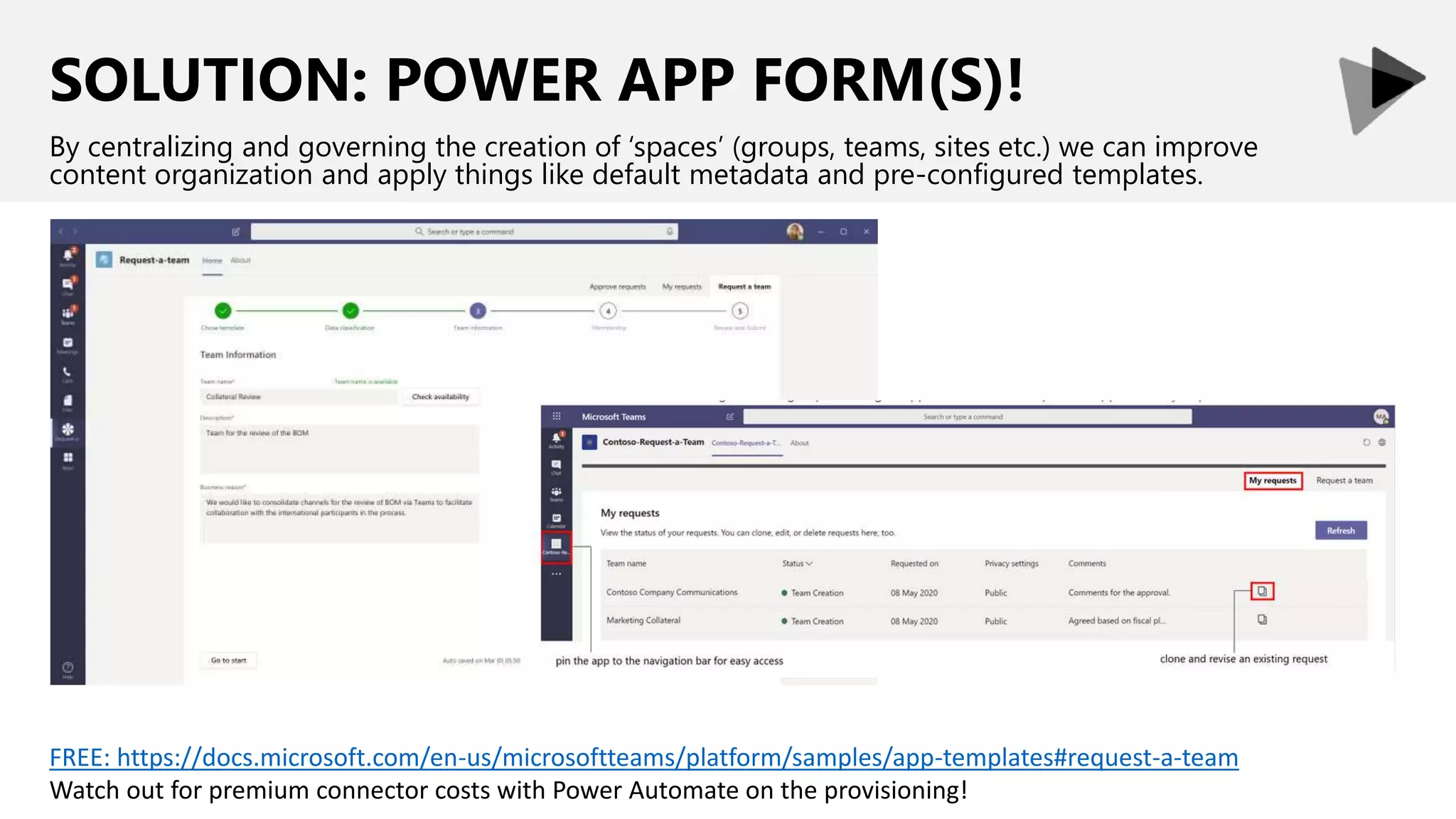Image resolution: width=1456 pixels, height=819 pixels.
Task: Clone the Contoso Company Communications request
Action: [x=1262, y=591]
